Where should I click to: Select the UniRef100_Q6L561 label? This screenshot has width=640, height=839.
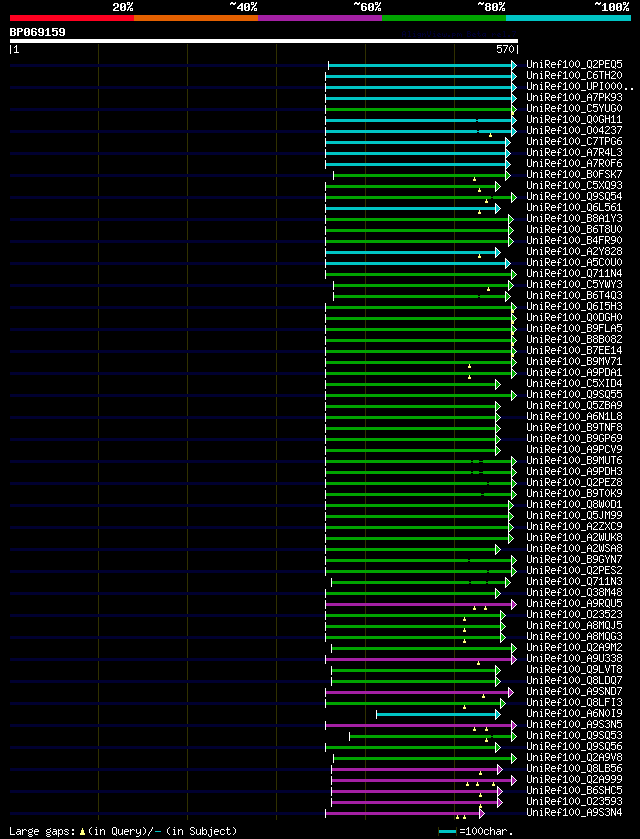pos(574,208)
